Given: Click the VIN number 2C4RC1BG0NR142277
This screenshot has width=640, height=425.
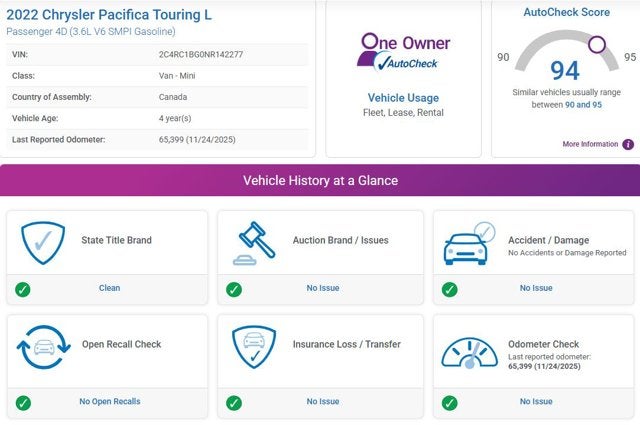Looking at the screenshot, I should click(x=200, y=54).
